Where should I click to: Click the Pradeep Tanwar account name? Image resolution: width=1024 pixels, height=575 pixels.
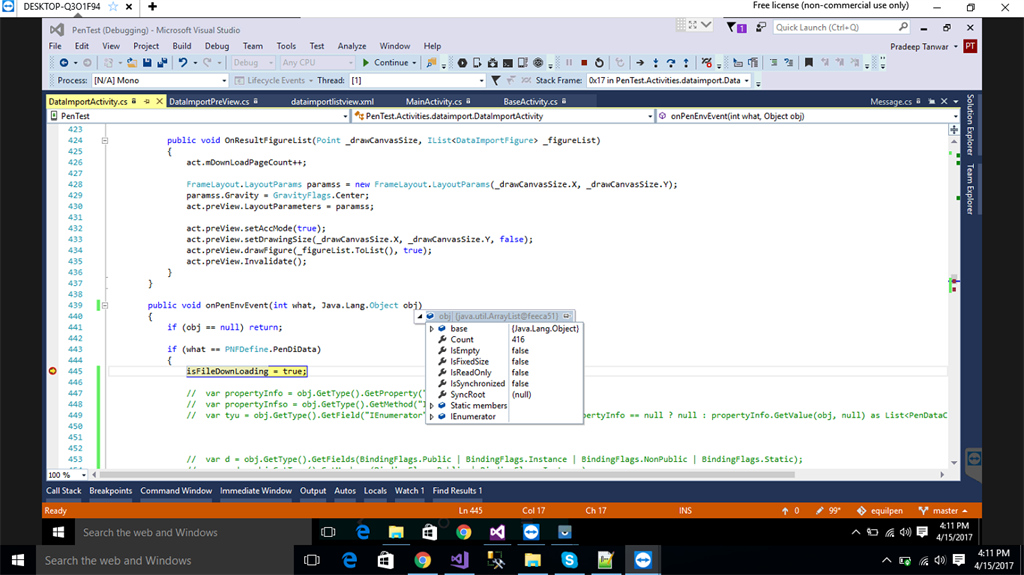coord(919,46)
